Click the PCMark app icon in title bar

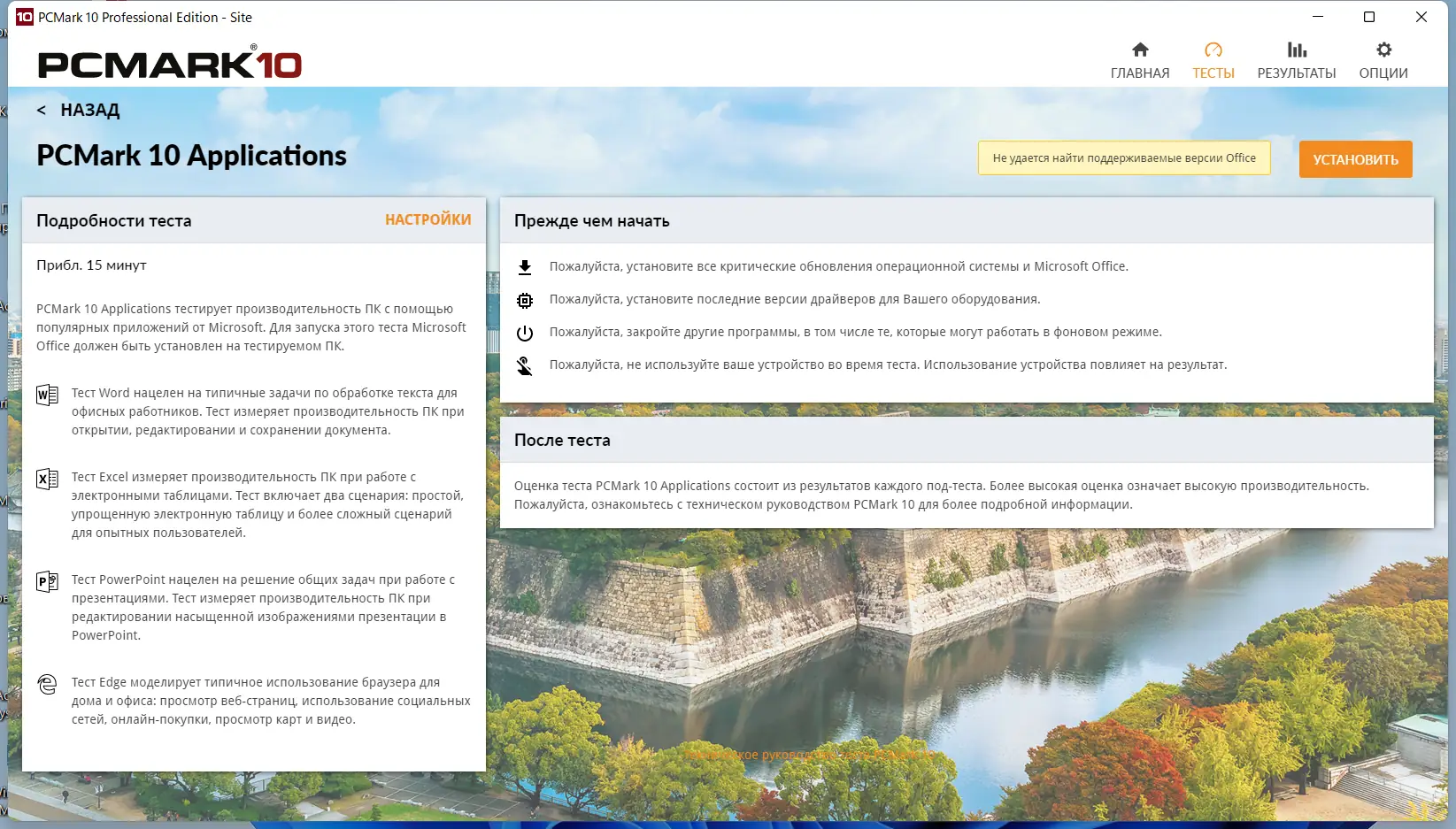(24, 17)
